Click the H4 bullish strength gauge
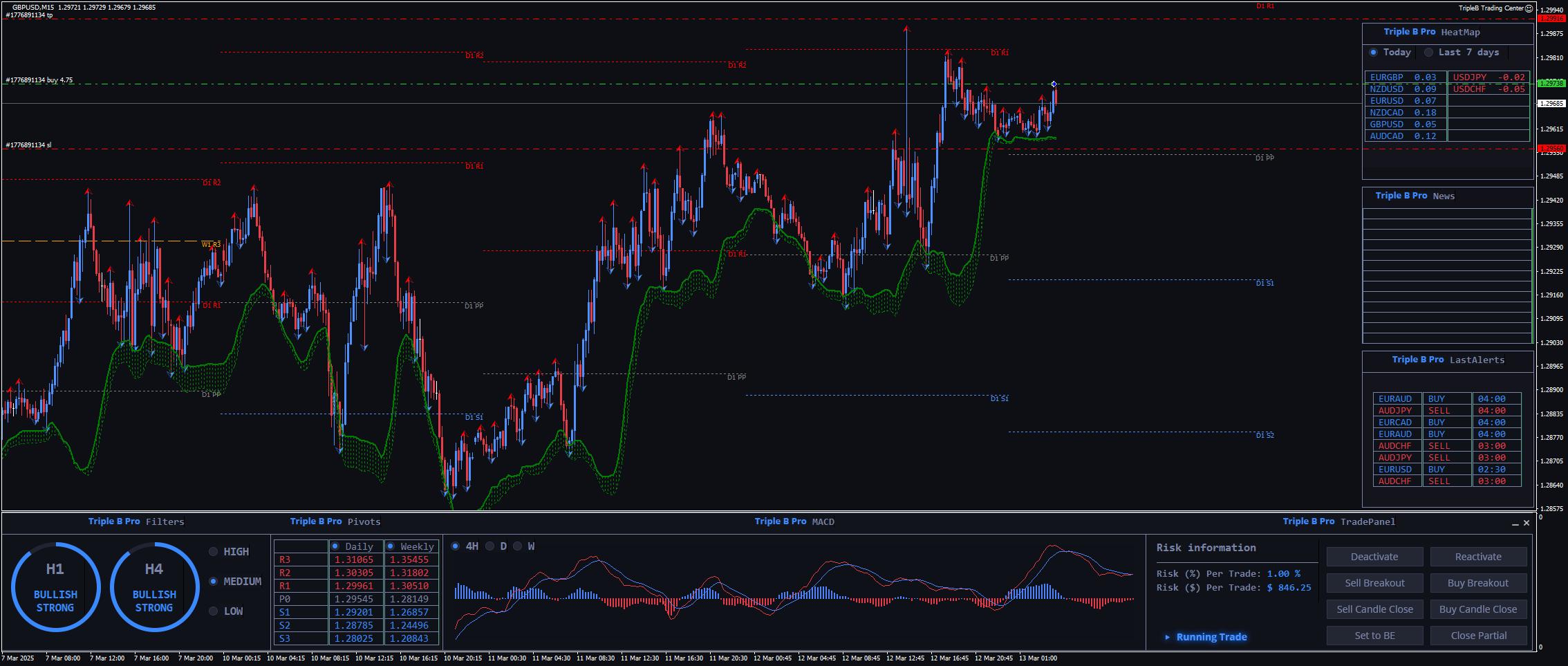 pyautogui.click(x=154, y=587)
